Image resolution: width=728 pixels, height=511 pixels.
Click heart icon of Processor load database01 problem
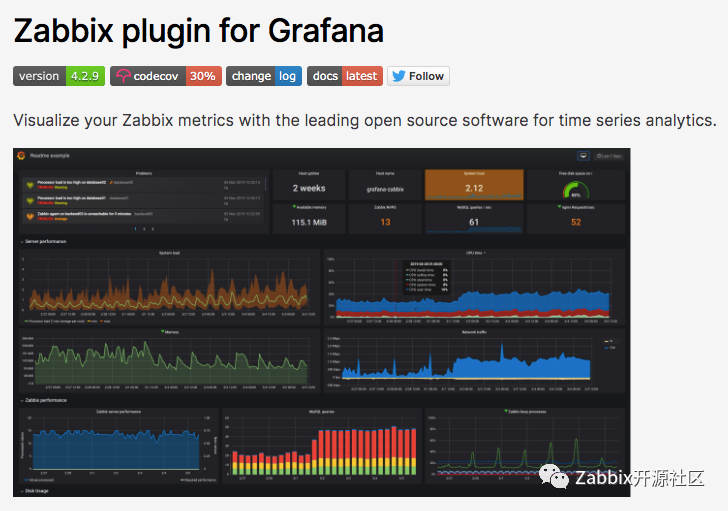point(30,201)
